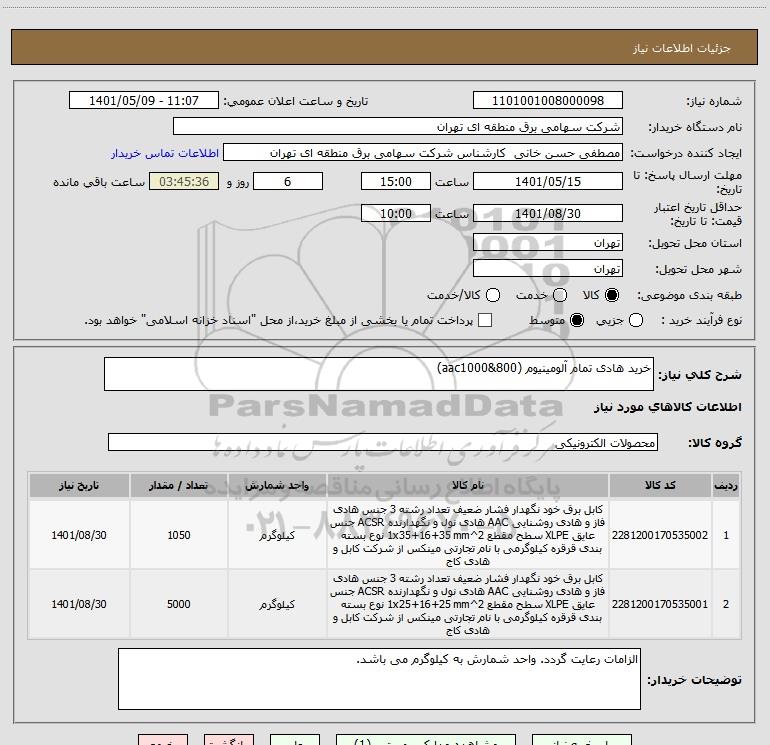This screenshot has width=770, height=745.
Task: Click the price validity date 1401/08/30
Action: pyautogui.click(x=548, y=213)
